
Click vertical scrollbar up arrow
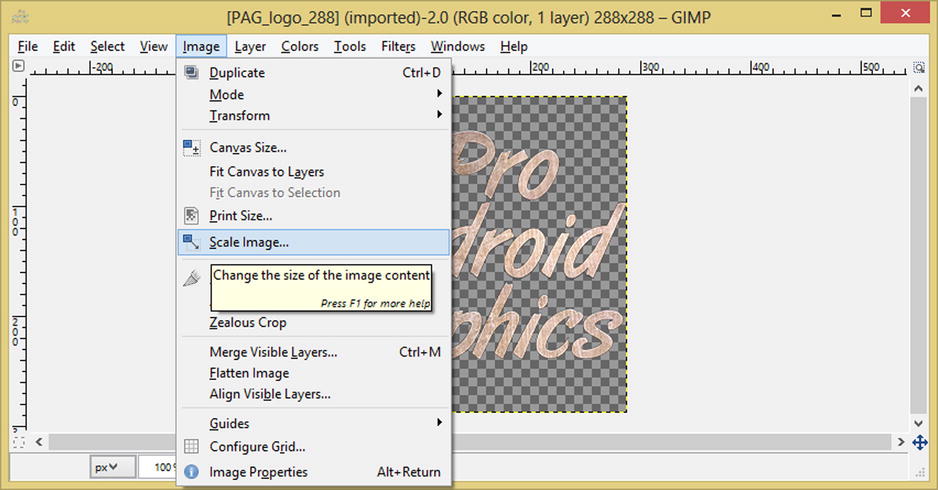click(919, 89)
